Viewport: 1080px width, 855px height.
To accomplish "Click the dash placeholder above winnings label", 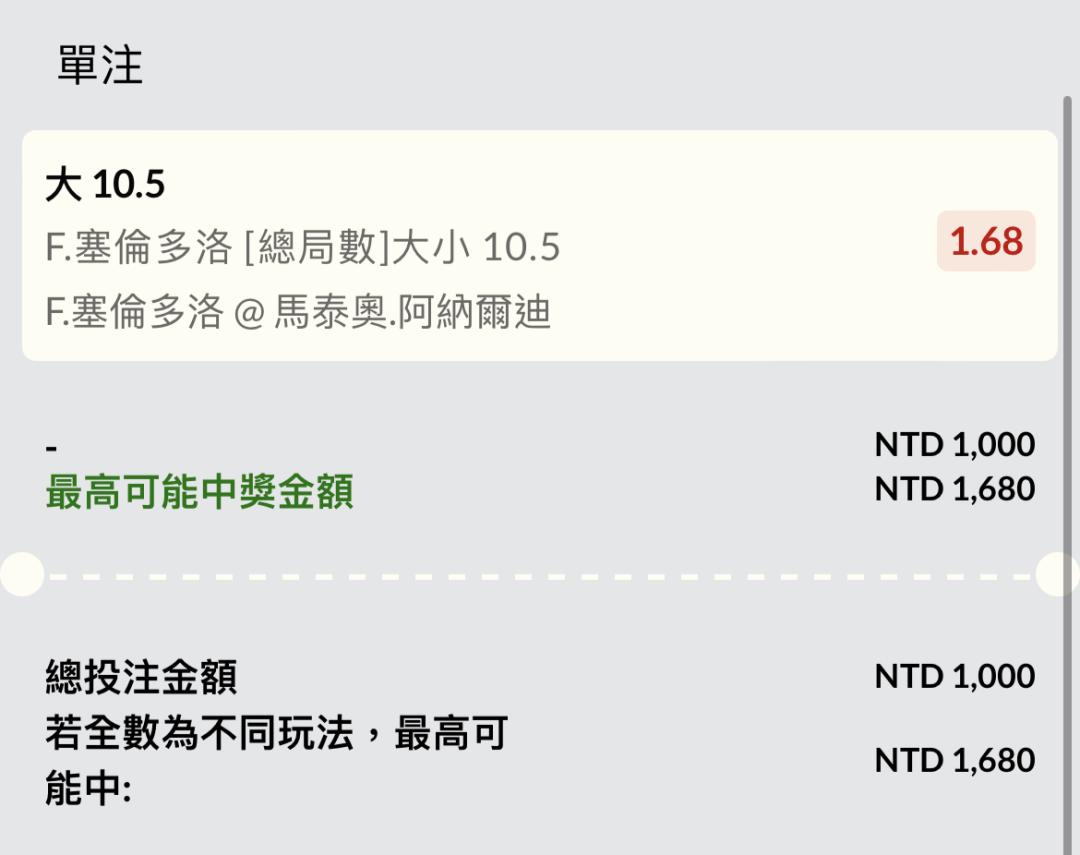I will pyautogui.click(x=51, y=449).
